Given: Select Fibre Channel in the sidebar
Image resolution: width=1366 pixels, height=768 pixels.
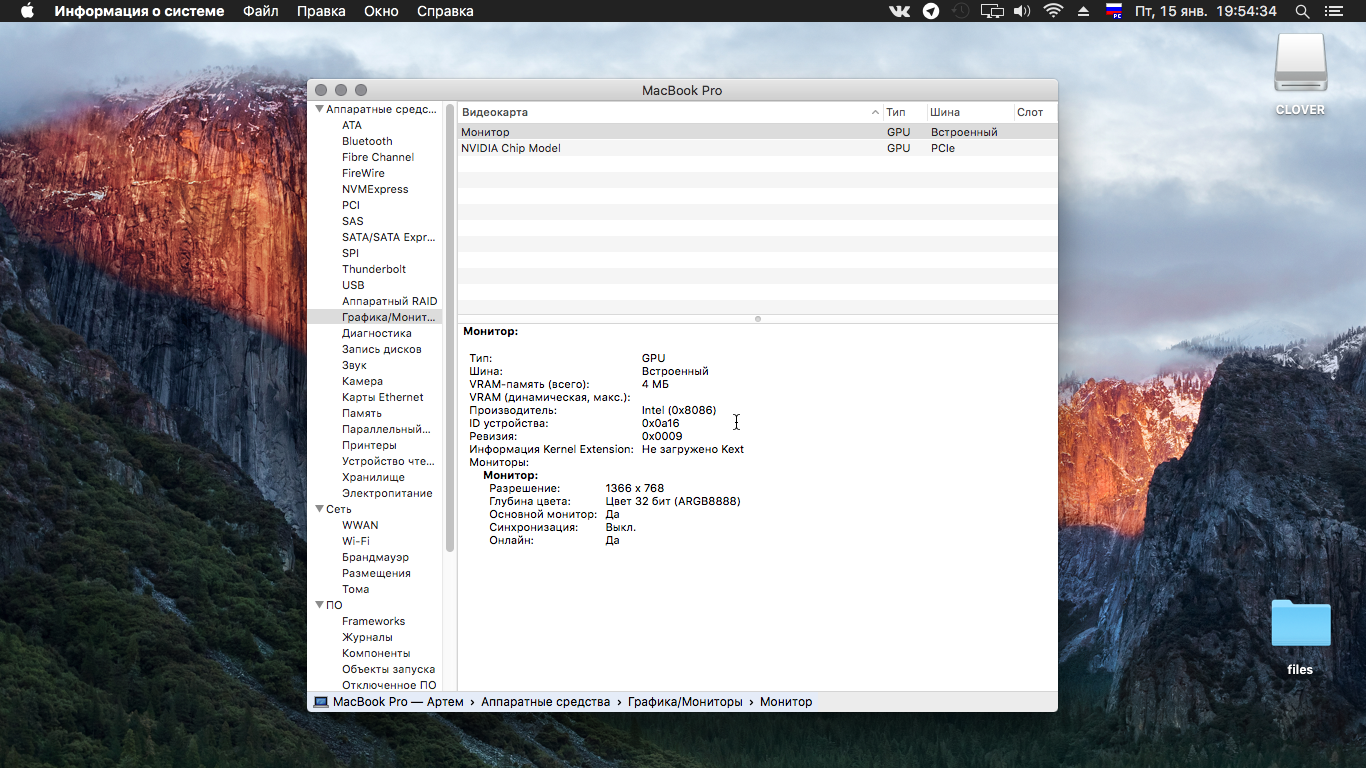Looking at the screenshot, I should 378,157.
